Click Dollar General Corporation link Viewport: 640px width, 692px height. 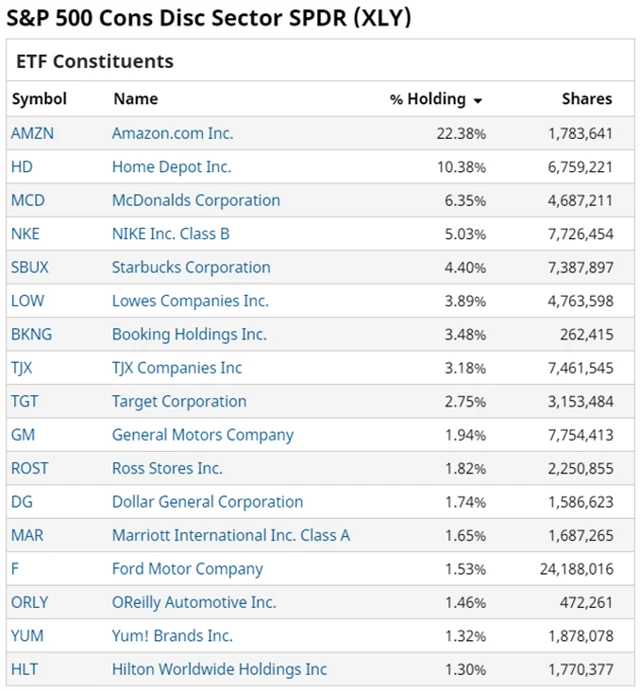207,502
